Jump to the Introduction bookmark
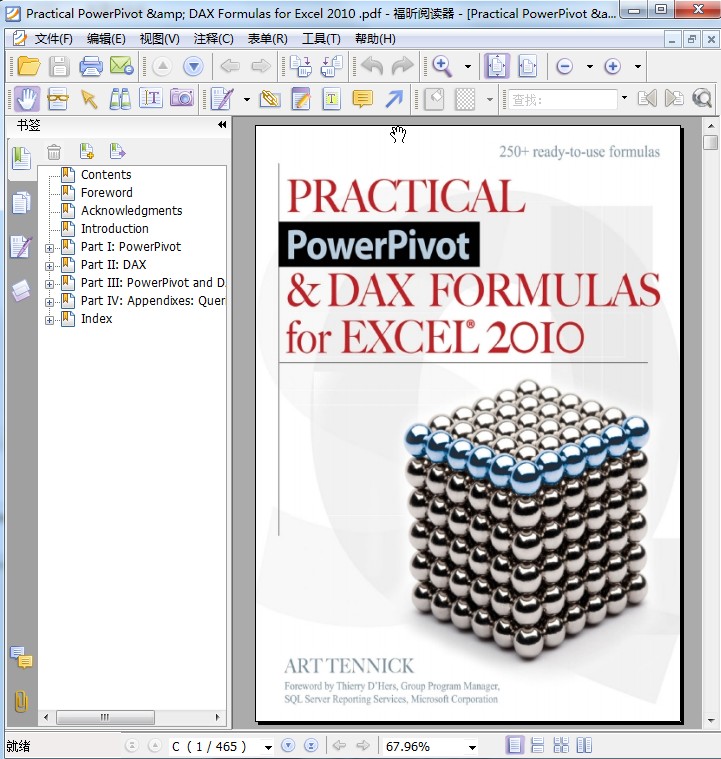 click(115, 228)
